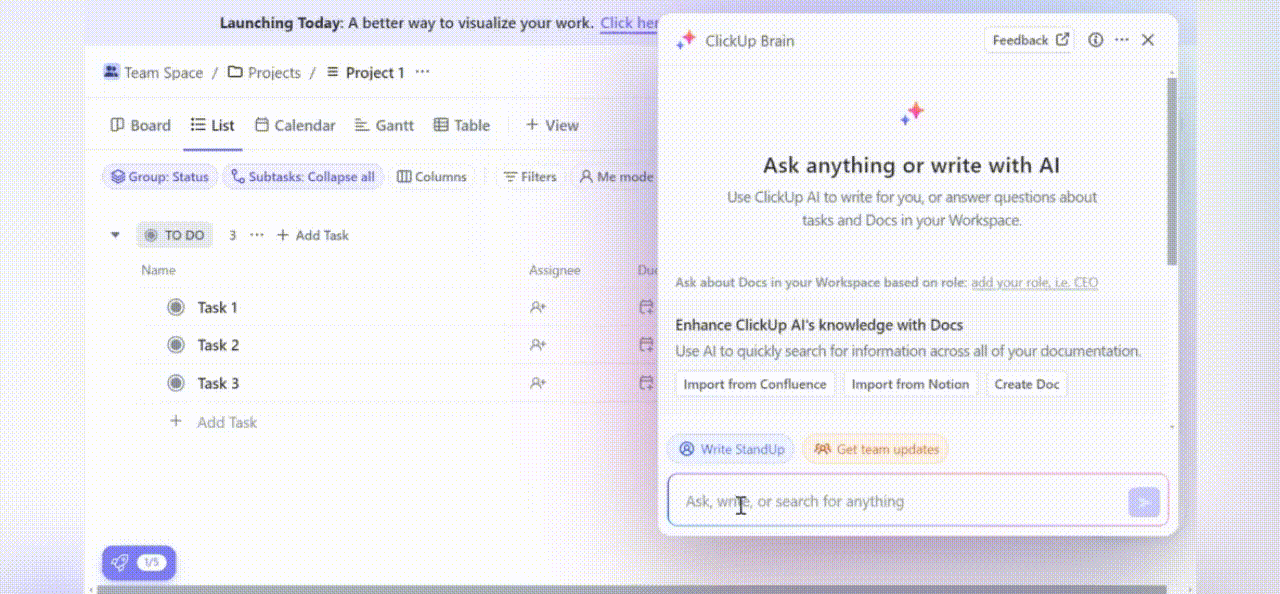Switch to the Board view tab
This screenshot has height=594, width=1280.
coord(140,125)
